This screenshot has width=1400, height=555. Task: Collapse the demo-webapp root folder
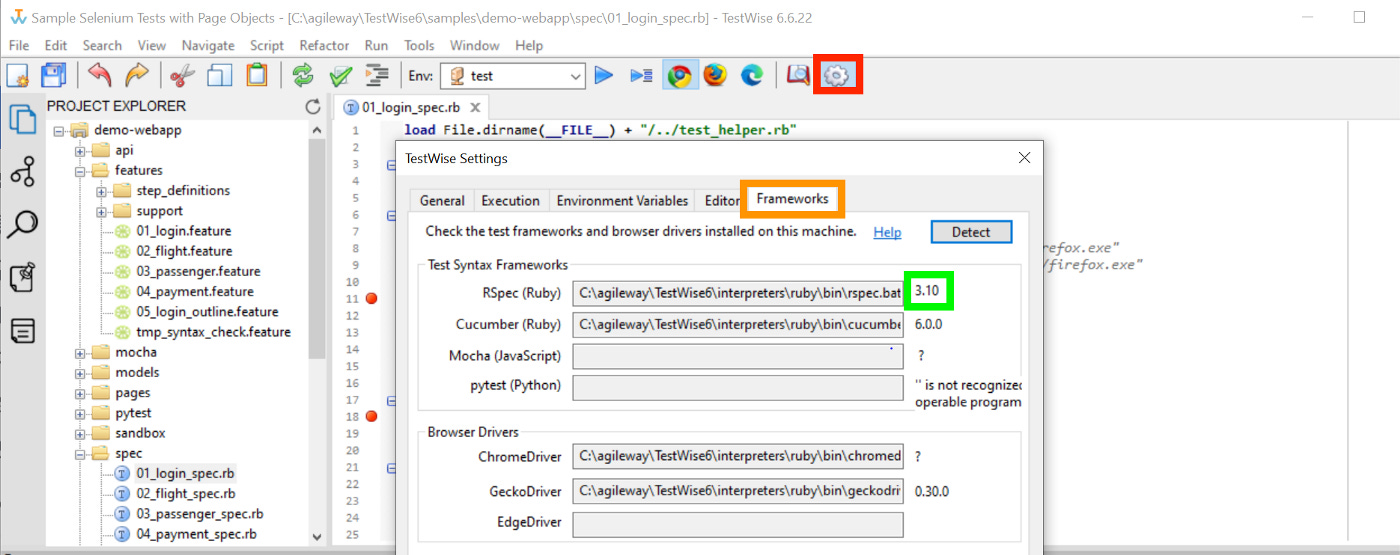pyautogui.click(x=58, y=130)
